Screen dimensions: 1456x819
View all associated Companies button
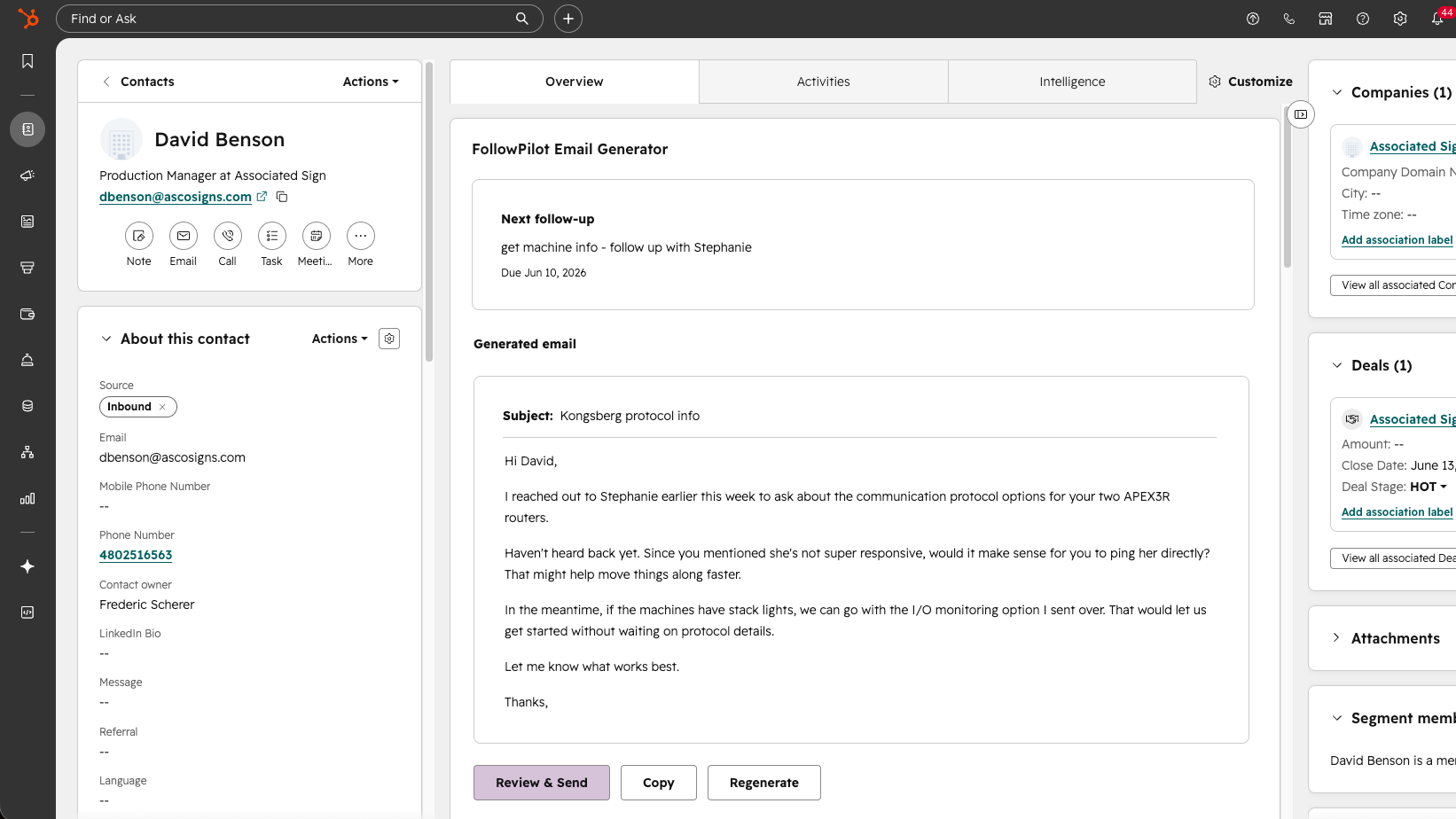click(1394, 285)
